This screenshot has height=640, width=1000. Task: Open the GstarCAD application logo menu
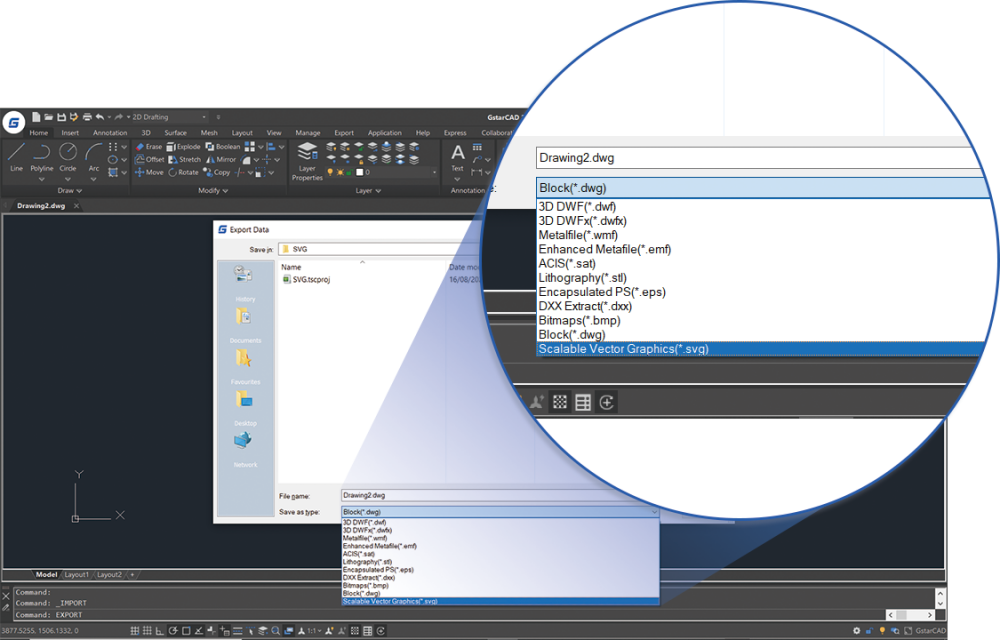(x=13, y=122)
